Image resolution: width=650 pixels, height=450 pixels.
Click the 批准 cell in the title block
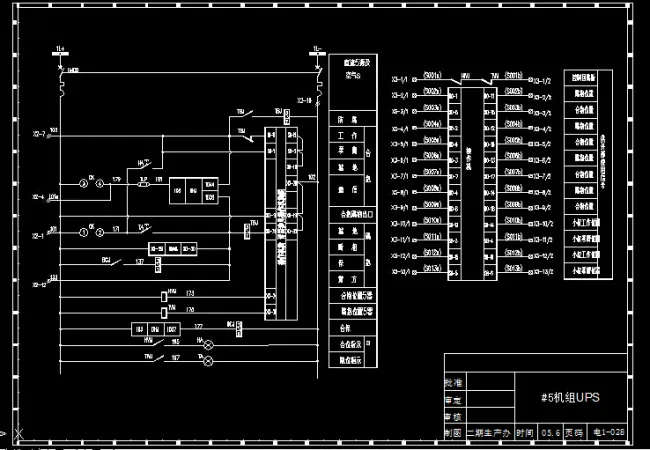pos(453,382)
